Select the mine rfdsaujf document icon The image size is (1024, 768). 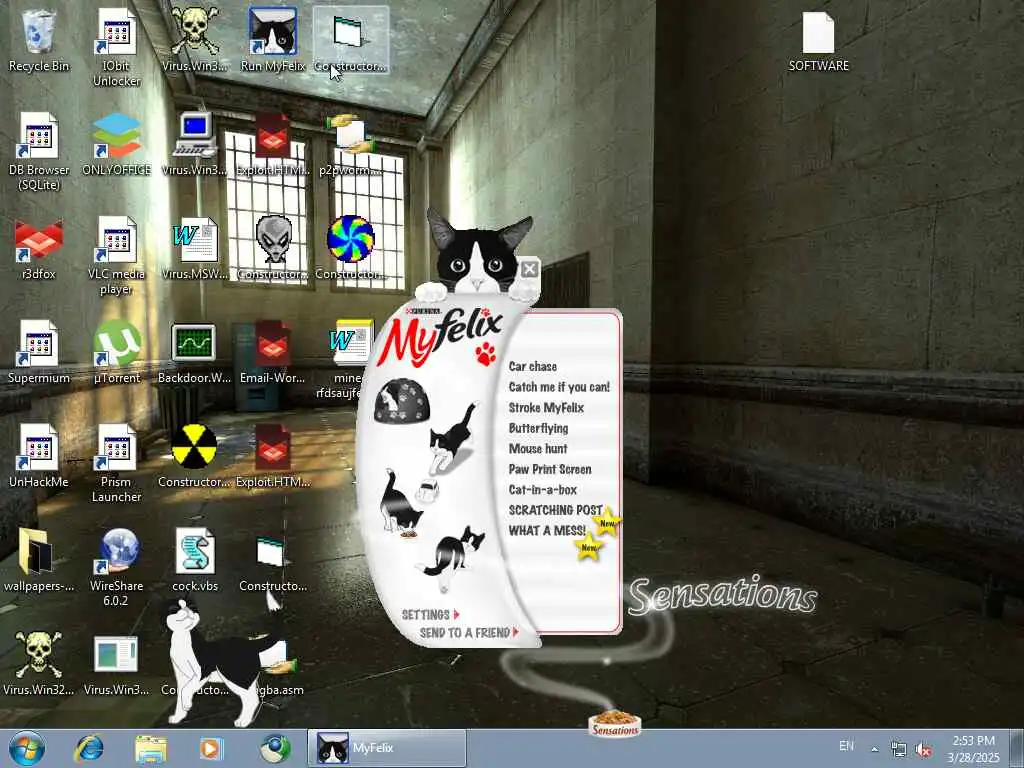[x=346, y=359]
